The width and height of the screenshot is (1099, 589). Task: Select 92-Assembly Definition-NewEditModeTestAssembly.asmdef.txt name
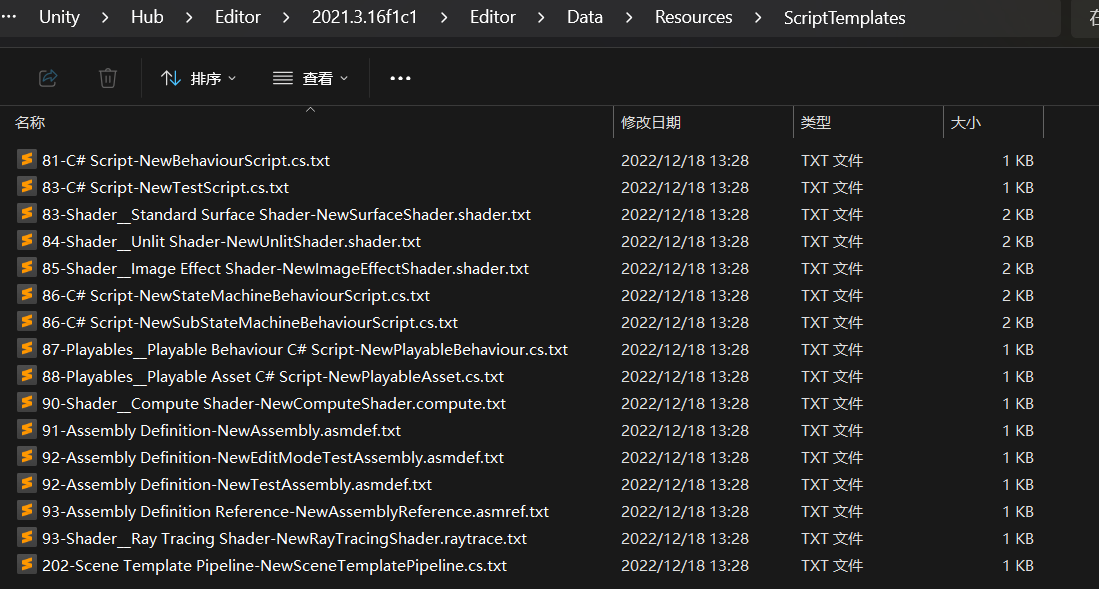pyautogui.click(x=273, y=458)
